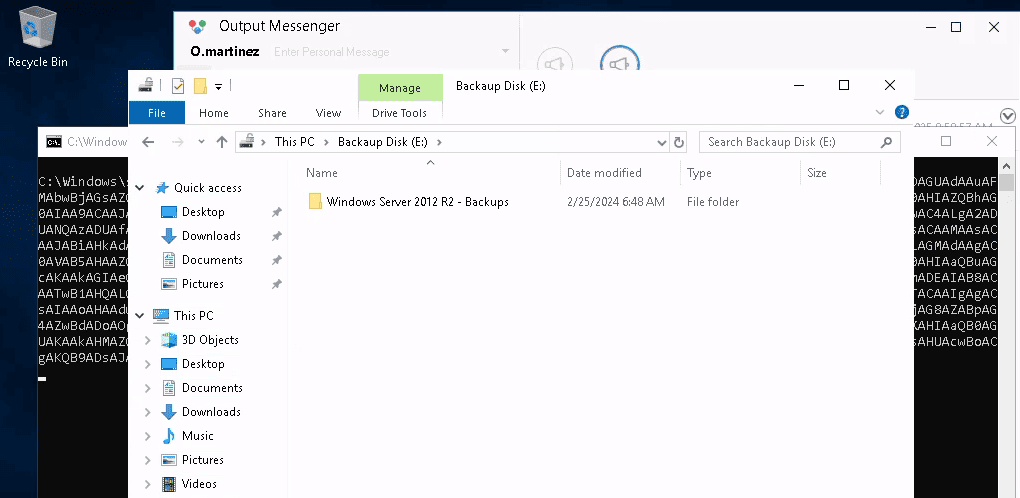Open the File menu tab
Screen dimensions: 1020x498
tap(156, 113)
